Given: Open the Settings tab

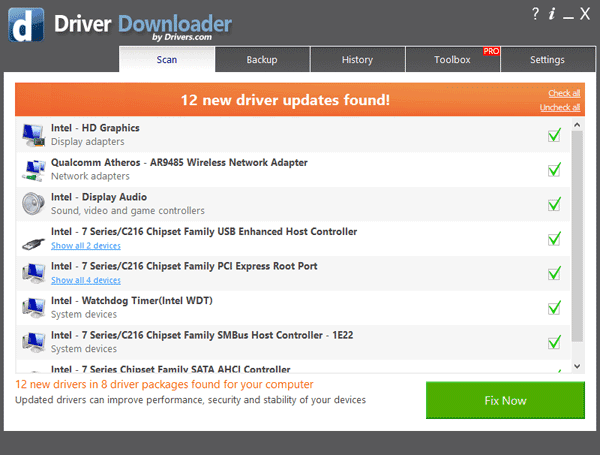Looking at the screenshot, I should [x=548, y=60].
